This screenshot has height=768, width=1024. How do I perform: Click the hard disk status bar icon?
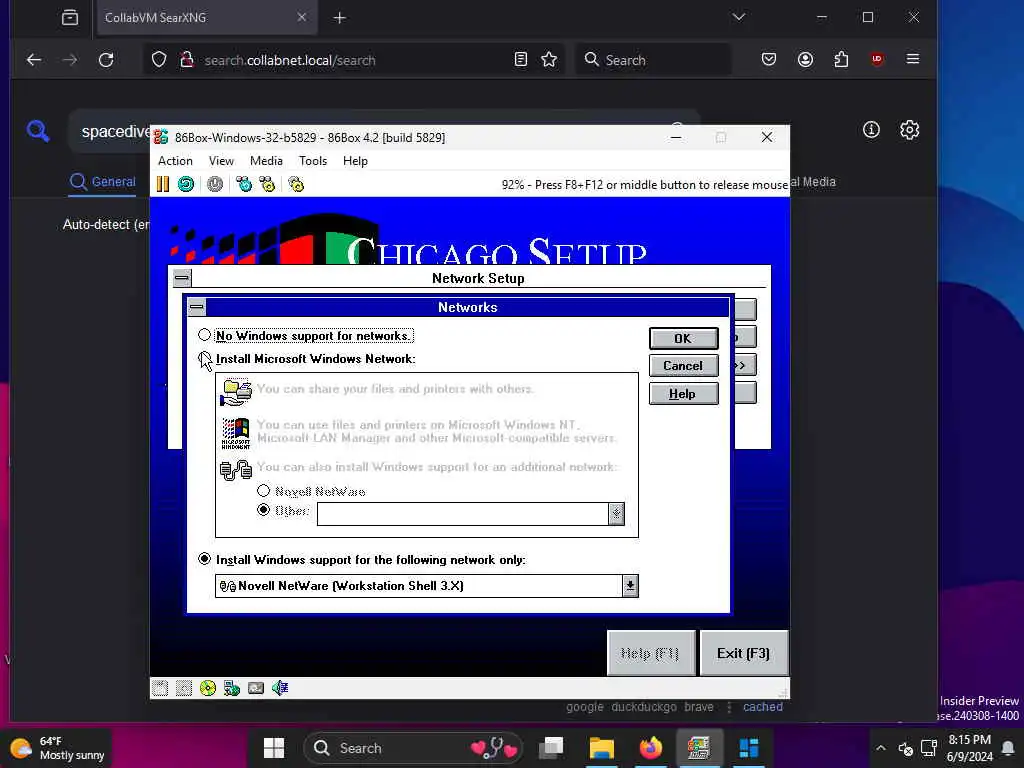(x=256, y=688)
